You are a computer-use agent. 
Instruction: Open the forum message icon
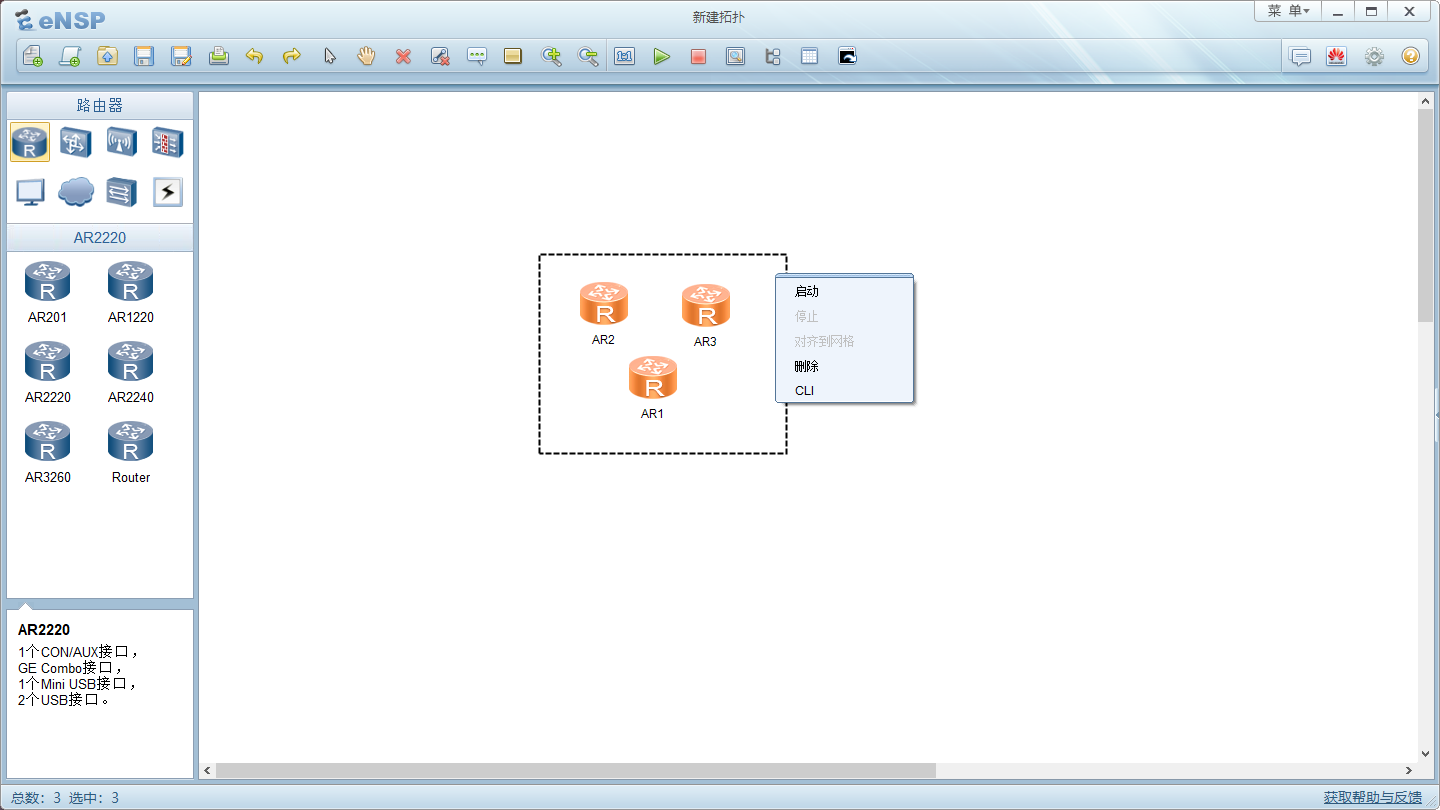pyautogui.click(x=1300, y=56)
